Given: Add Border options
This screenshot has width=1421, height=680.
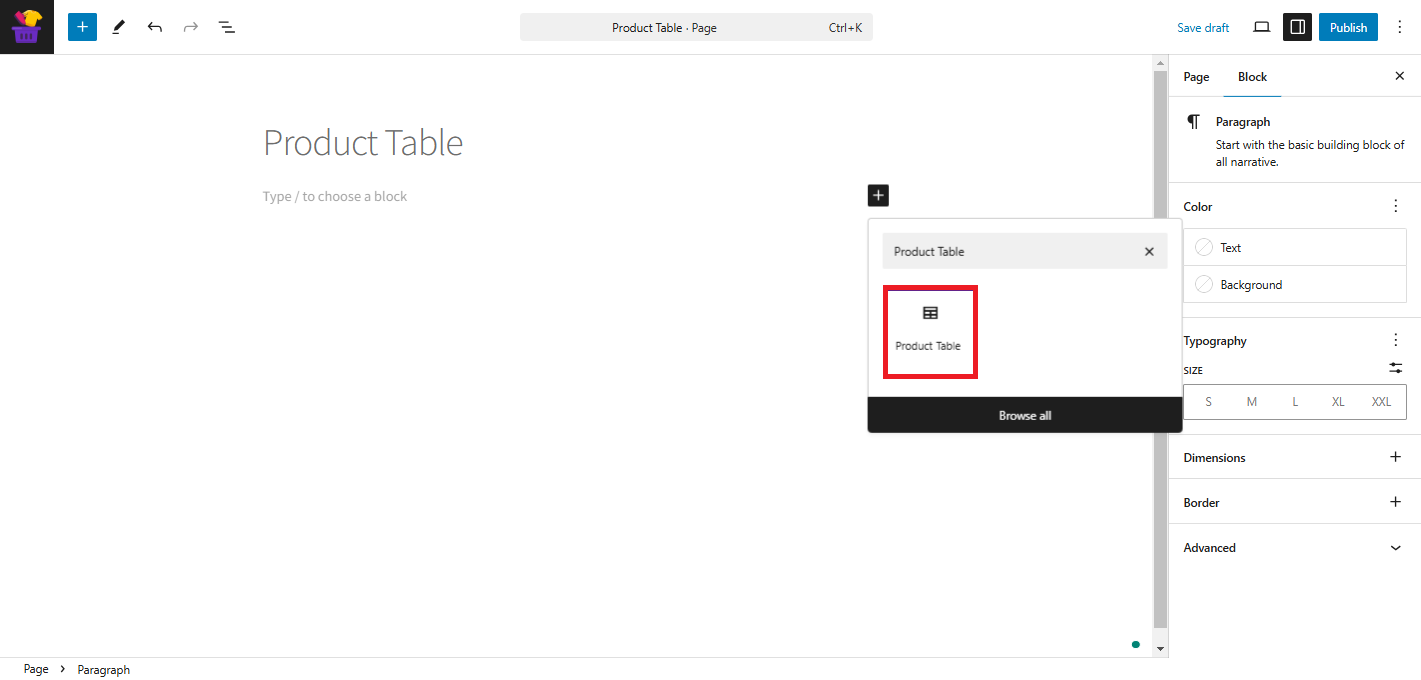Looking at the screenshot, I should click(1396, 502).
